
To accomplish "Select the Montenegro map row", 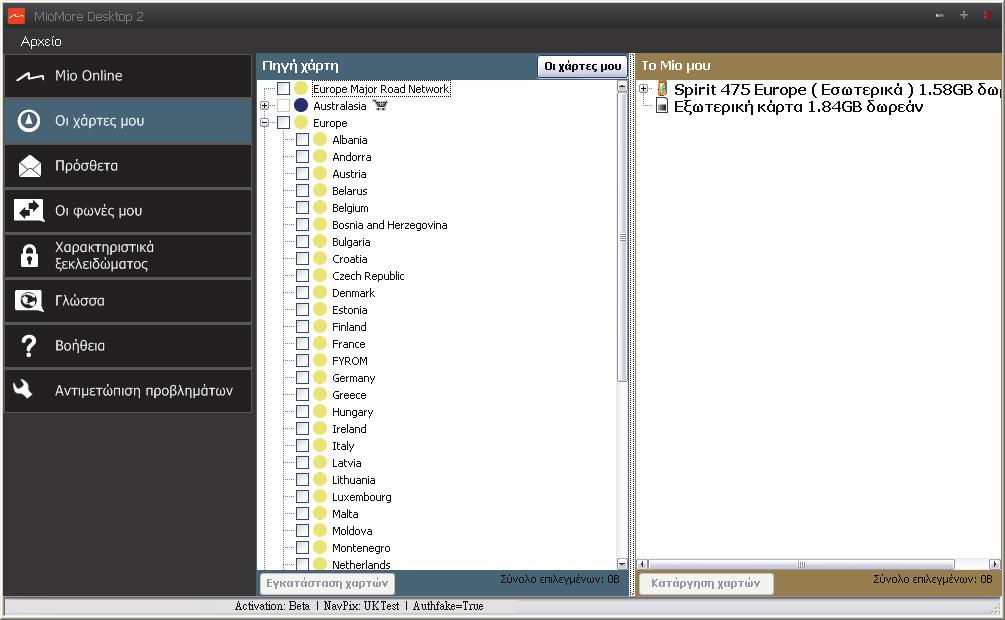I will [x=361, y=547].
